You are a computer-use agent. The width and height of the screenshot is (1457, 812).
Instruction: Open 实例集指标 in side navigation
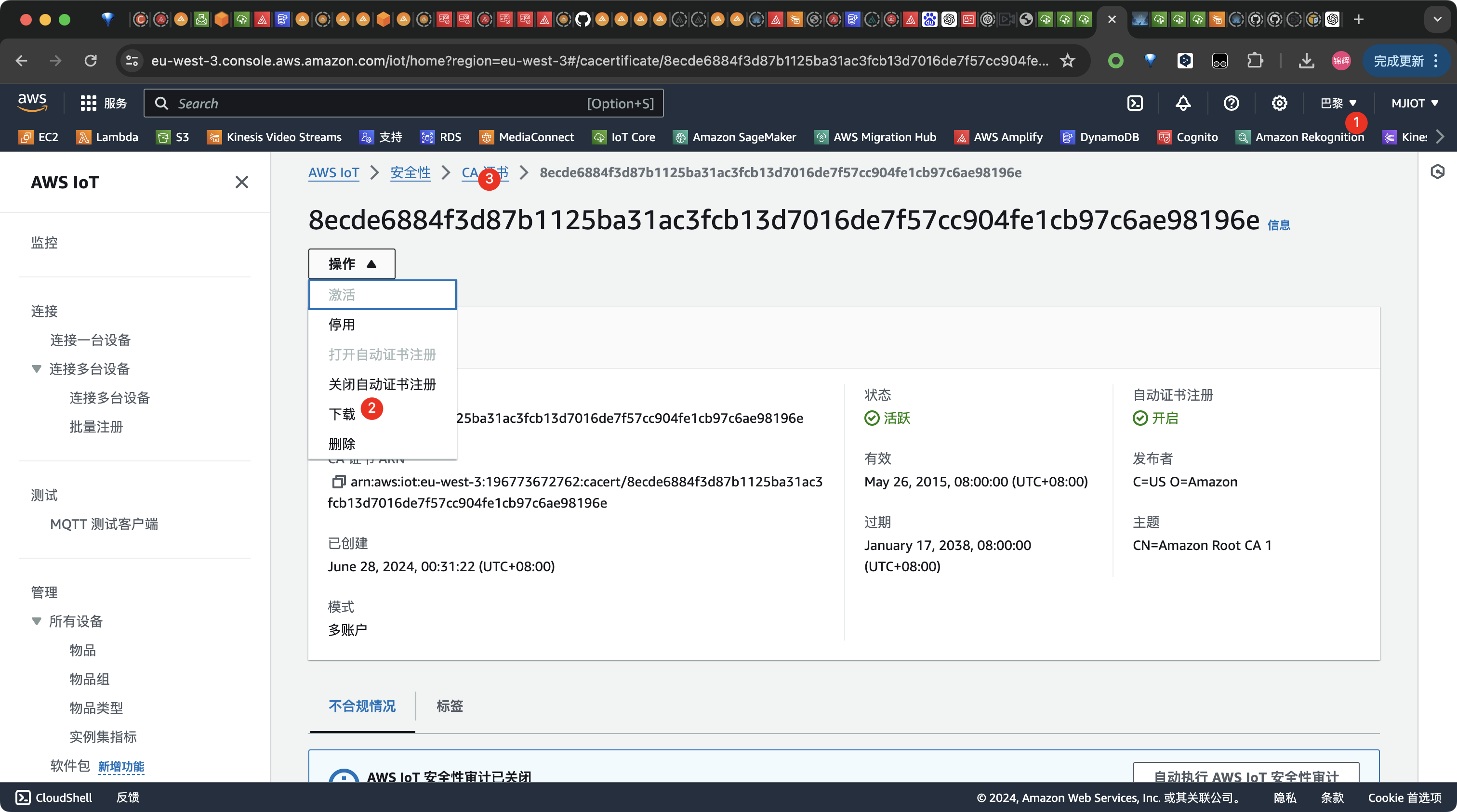[103, 736]
